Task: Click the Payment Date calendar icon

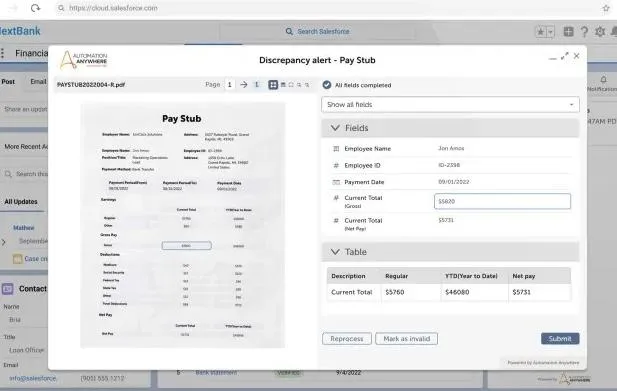Action: pyautogui.click(x=336, y=182)
